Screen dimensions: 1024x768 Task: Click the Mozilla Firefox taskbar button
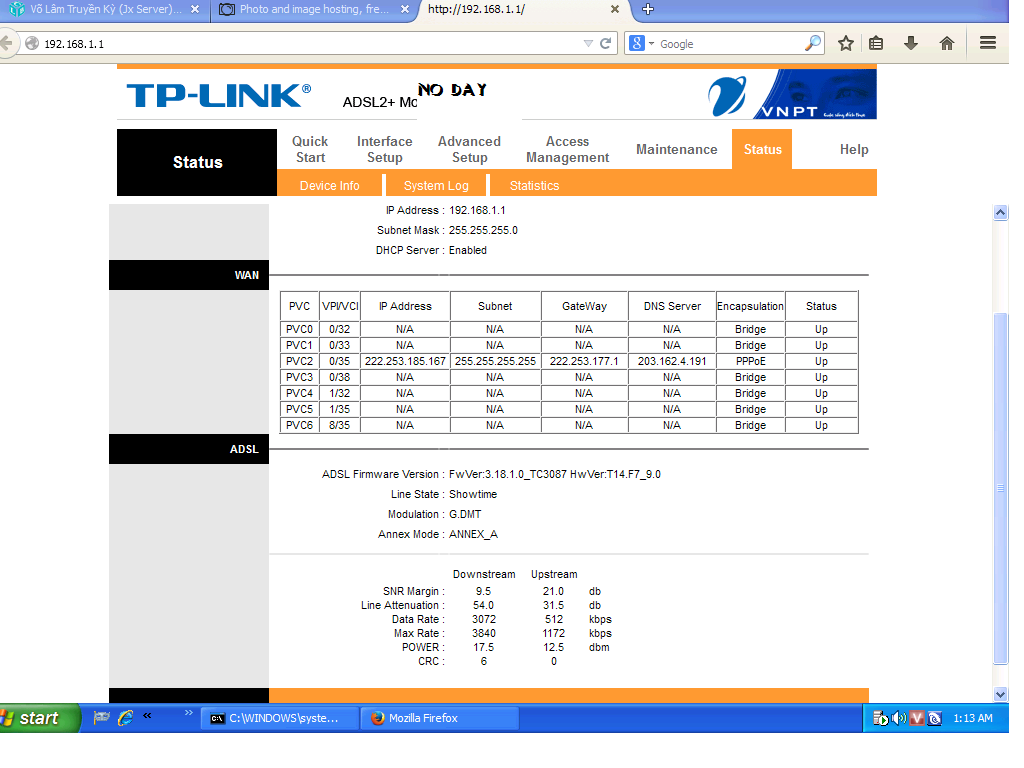(x=441, y=718)
